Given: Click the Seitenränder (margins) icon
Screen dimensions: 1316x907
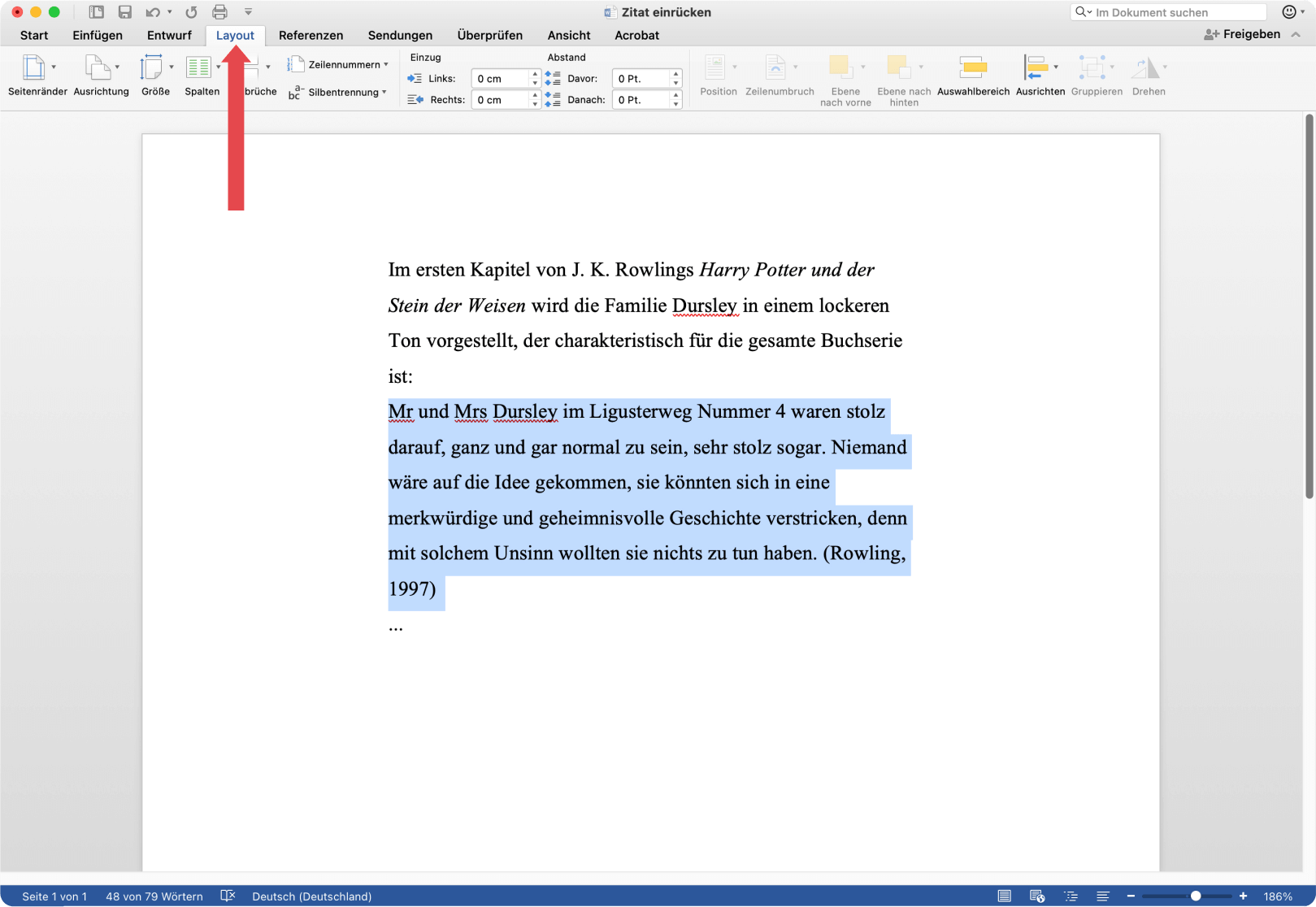Looking at the screenshot, I should (x=33, y=67).
